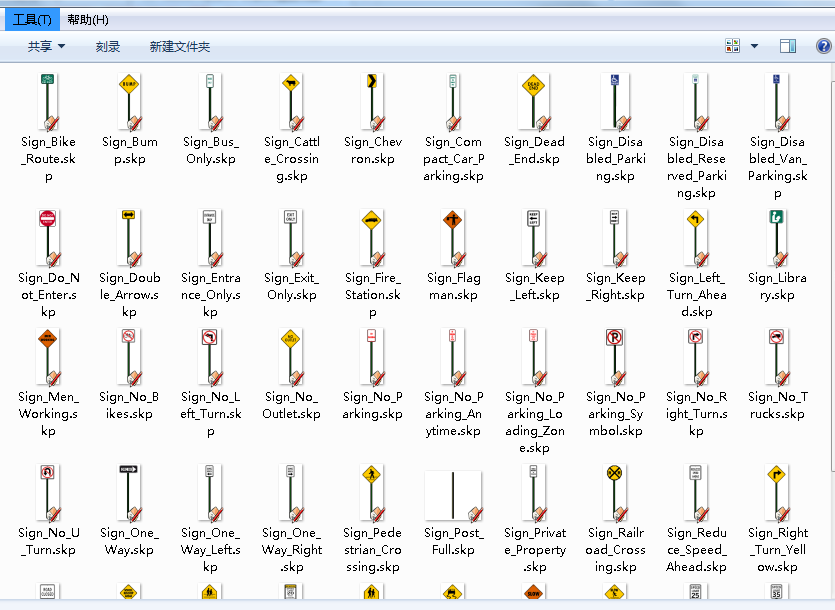835x610 pixels.
Task: Select the Sign_One_Way_Right.skp file icon
Action: pos(291,493)
